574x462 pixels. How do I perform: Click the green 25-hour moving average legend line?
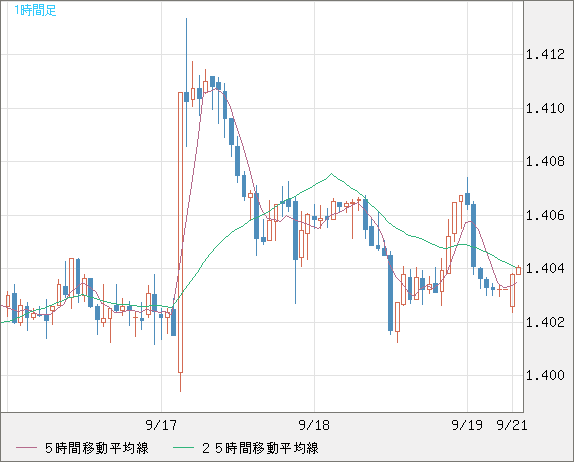tap(183, 448)
